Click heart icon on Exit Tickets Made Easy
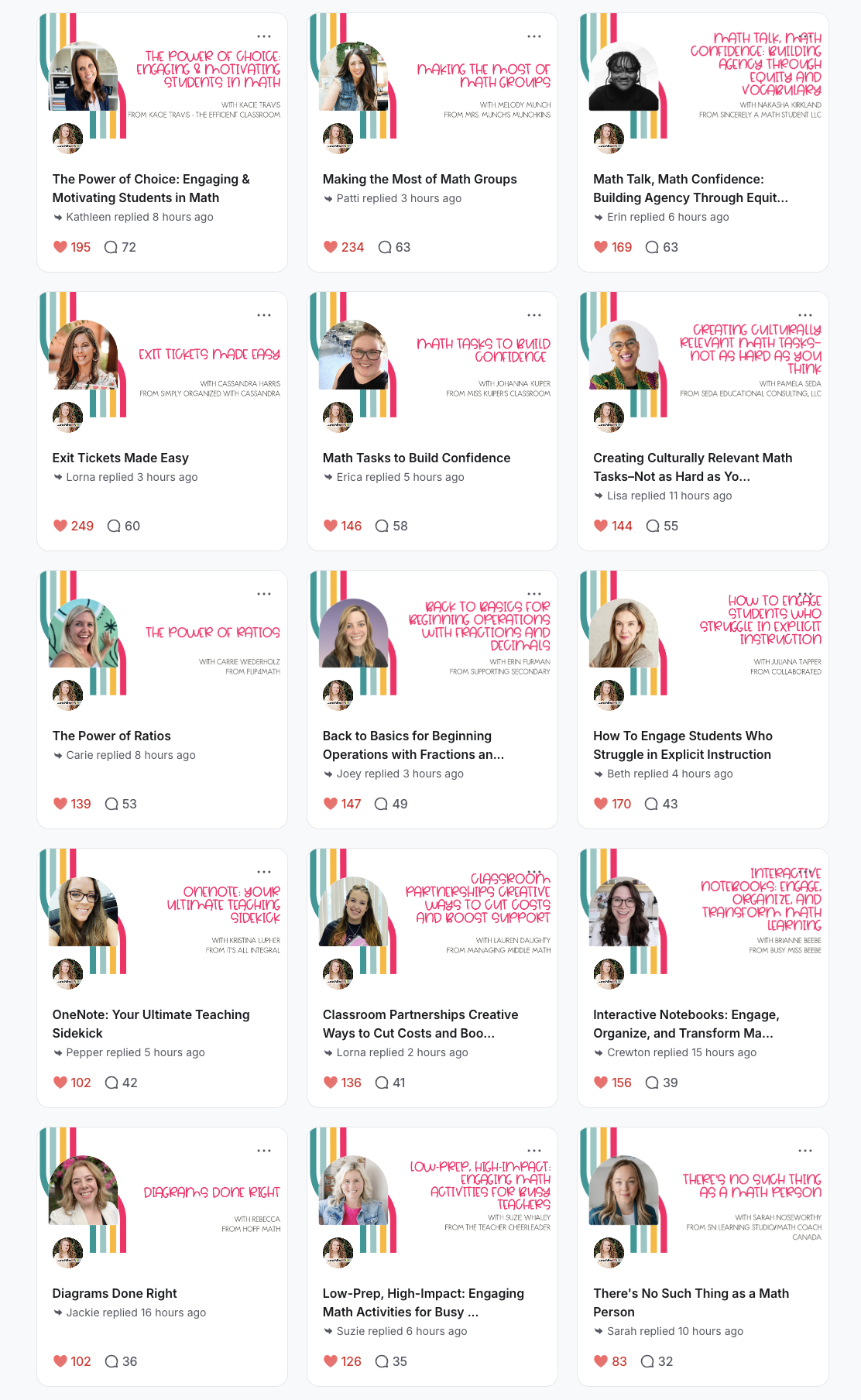 60,526
